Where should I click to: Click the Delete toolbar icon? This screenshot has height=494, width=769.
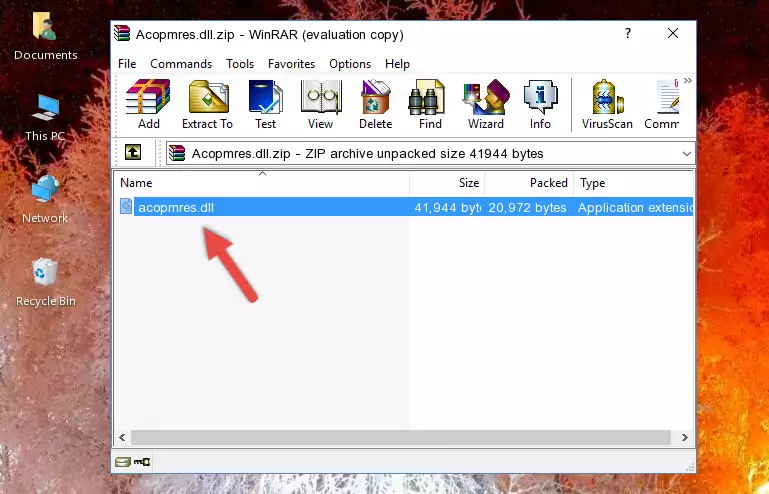pyautogui.click(x=376, y=104)
